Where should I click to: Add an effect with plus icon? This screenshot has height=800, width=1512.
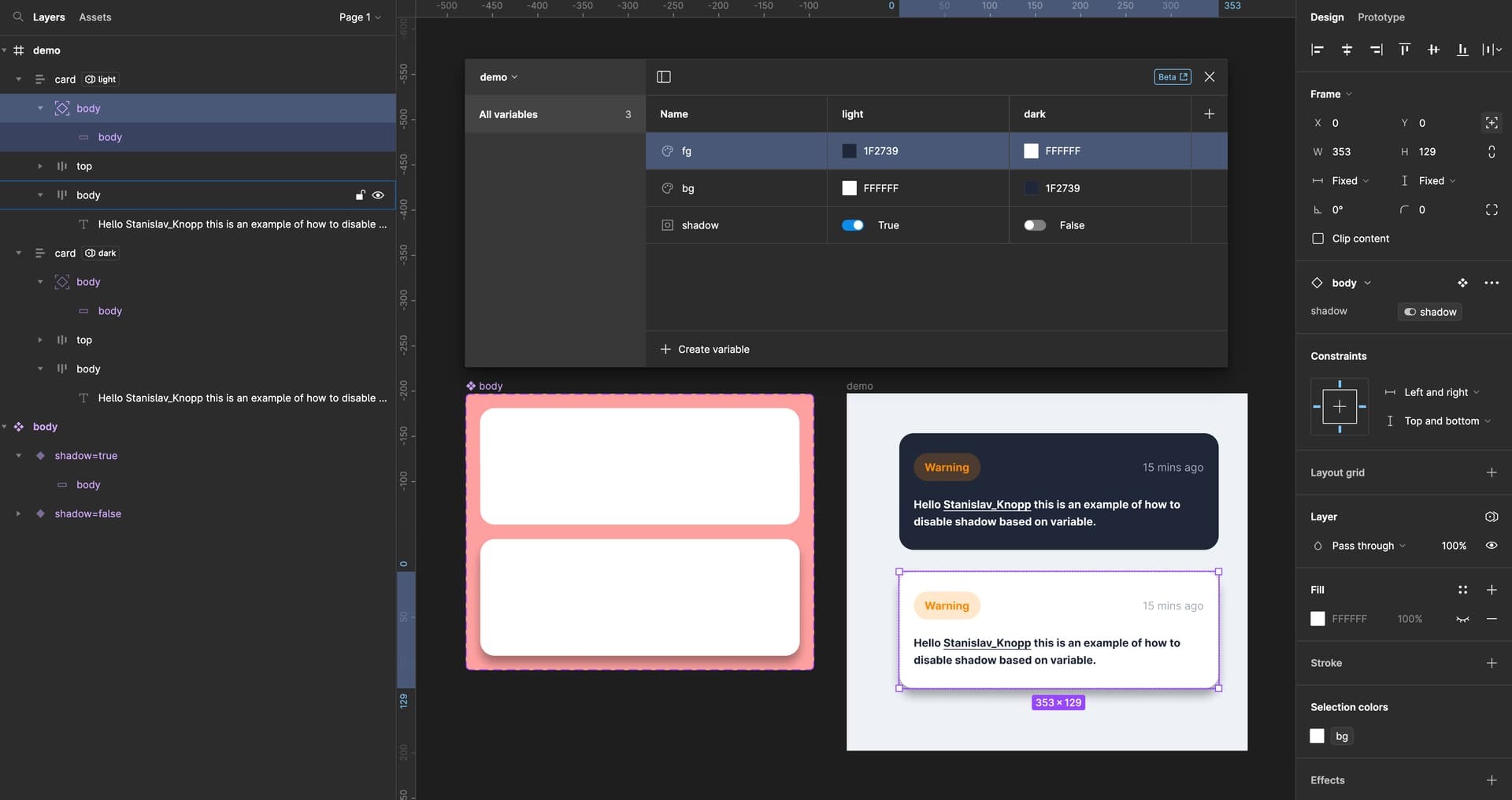pyautogui.click(x=1492, y=780)
